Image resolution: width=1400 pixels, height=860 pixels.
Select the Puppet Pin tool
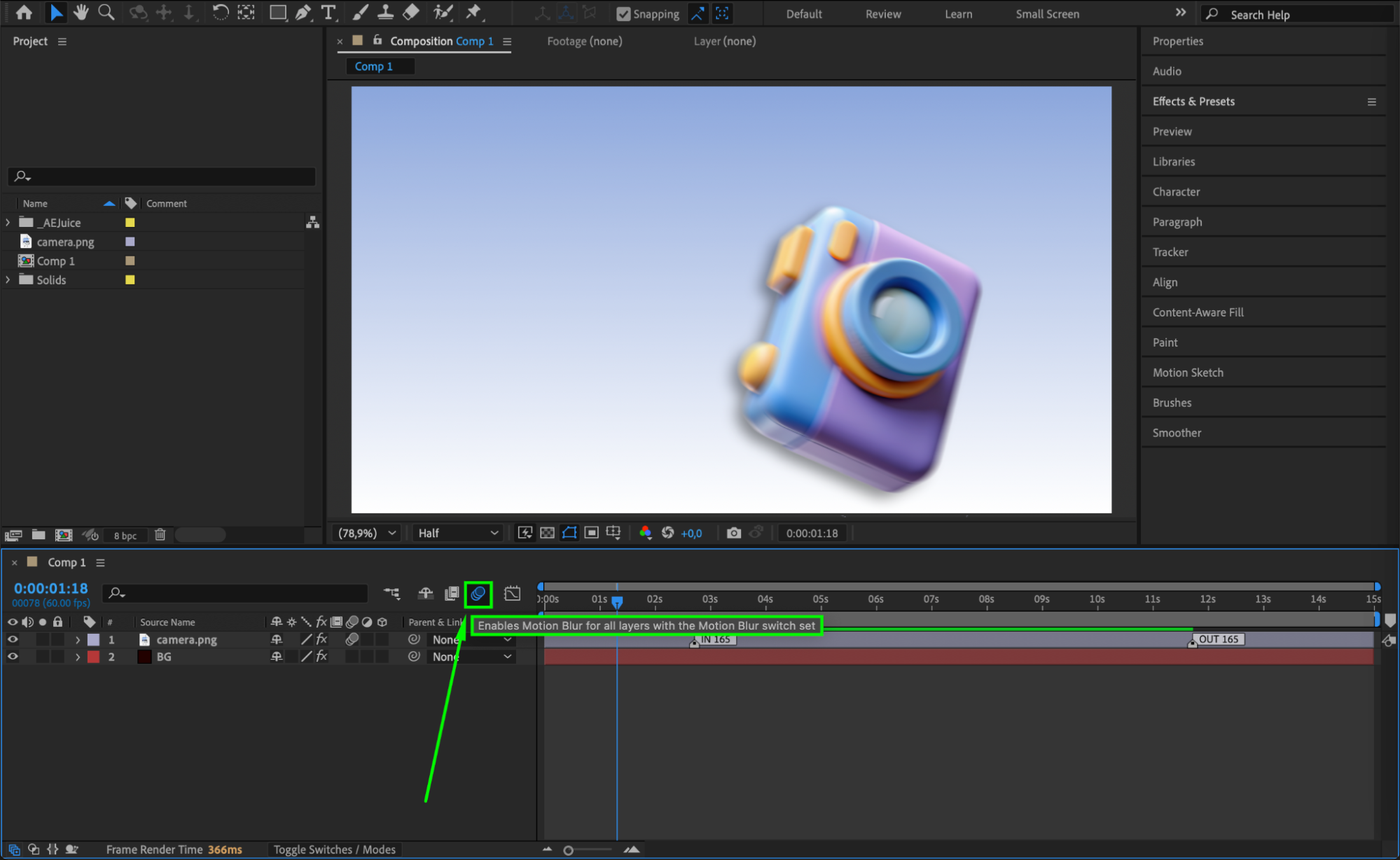(x=474, y=12)
